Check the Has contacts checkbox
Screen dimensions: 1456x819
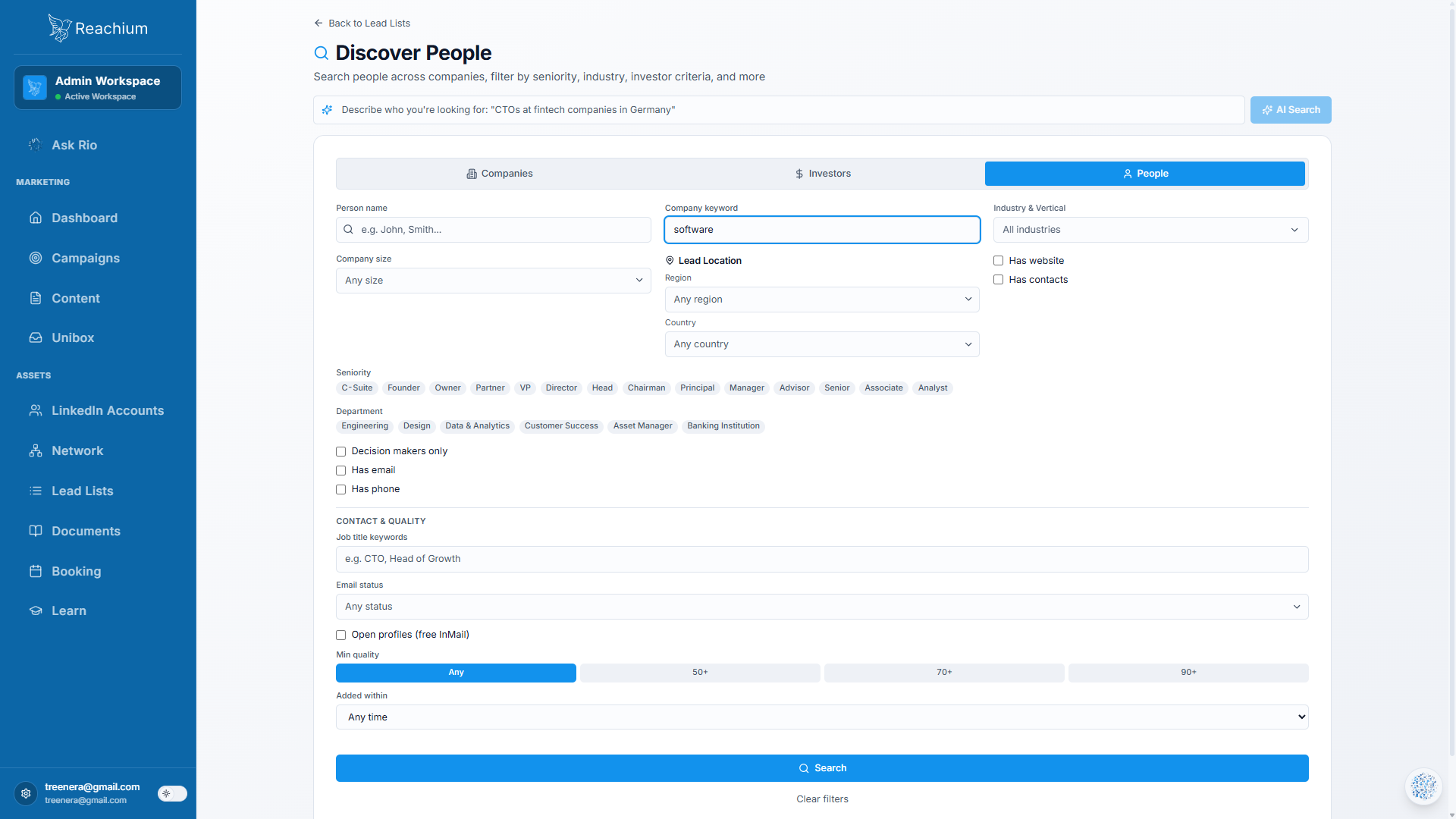tap(999, 280)
